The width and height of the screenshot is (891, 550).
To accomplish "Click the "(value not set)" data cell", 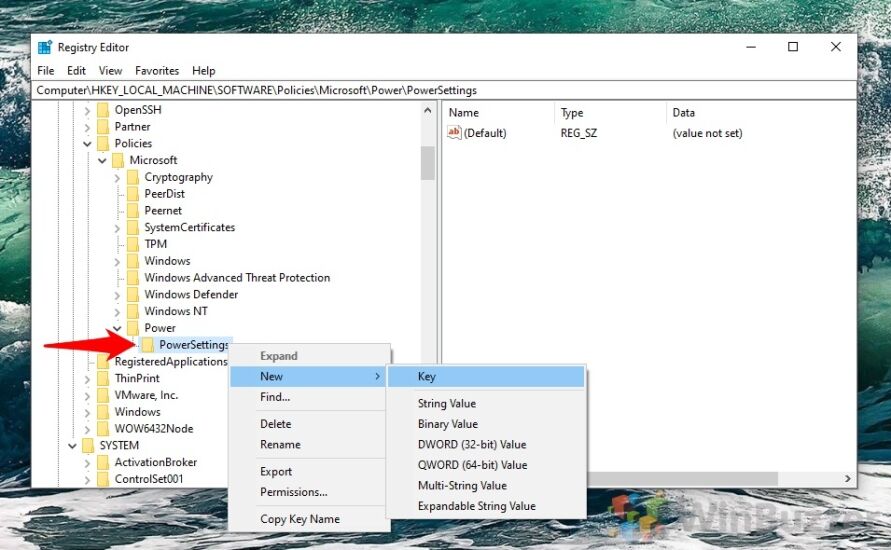I will [x=707, y=133].
